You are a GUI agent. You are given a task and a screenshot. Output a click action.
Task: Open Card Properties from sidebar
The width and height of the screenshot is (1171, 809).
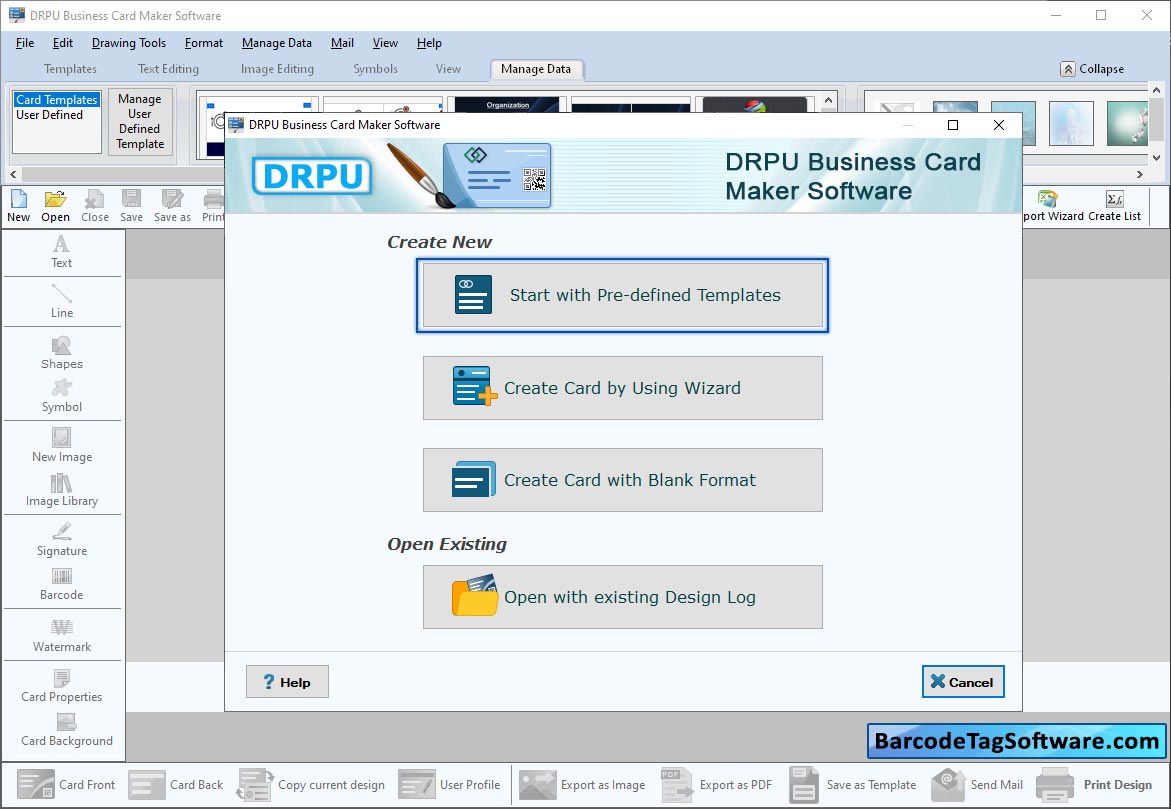tap(61, 686)
